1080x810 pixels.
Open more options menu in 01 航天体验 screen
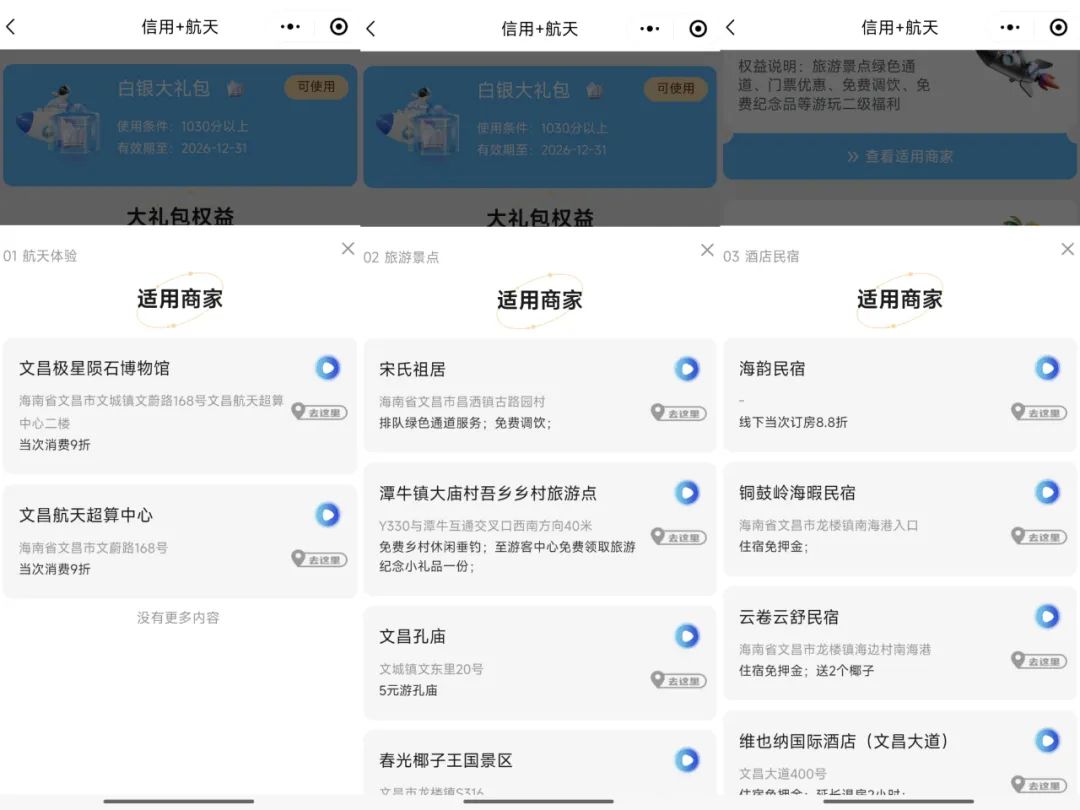pyautogui.click(x=290, y=27)
